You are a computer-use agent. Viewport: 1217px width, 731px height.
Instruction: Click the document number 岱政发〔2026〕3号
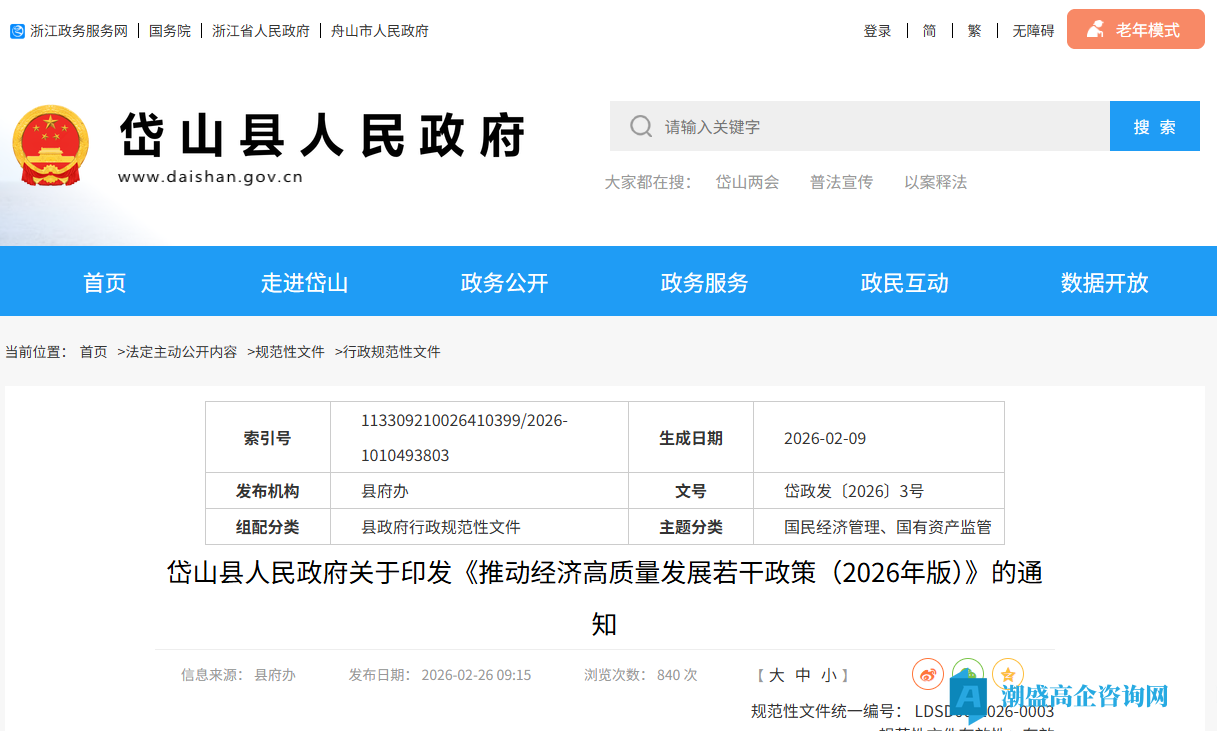point(854,491)
